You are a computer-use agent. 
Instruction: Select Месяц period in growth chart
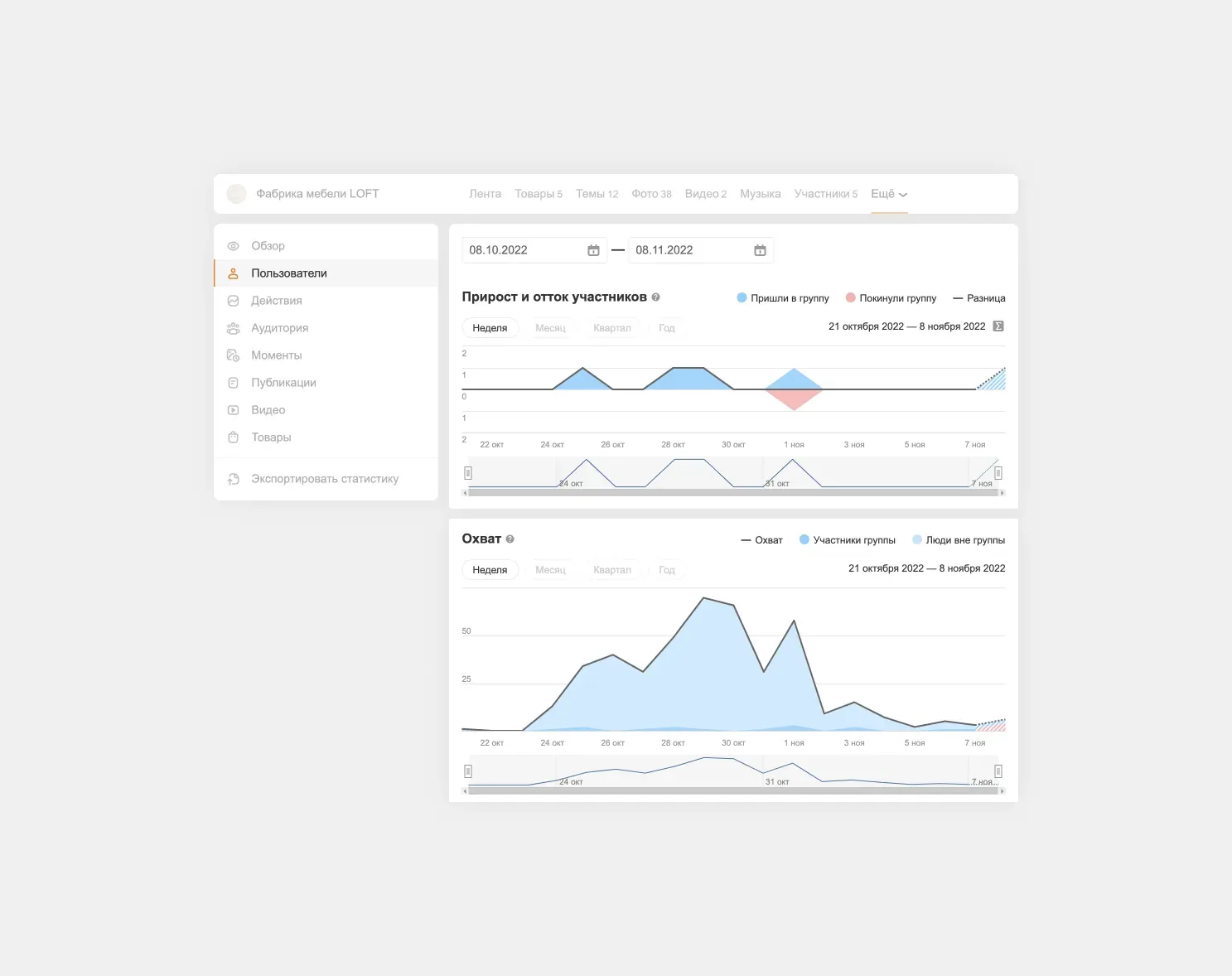point(550,328)
